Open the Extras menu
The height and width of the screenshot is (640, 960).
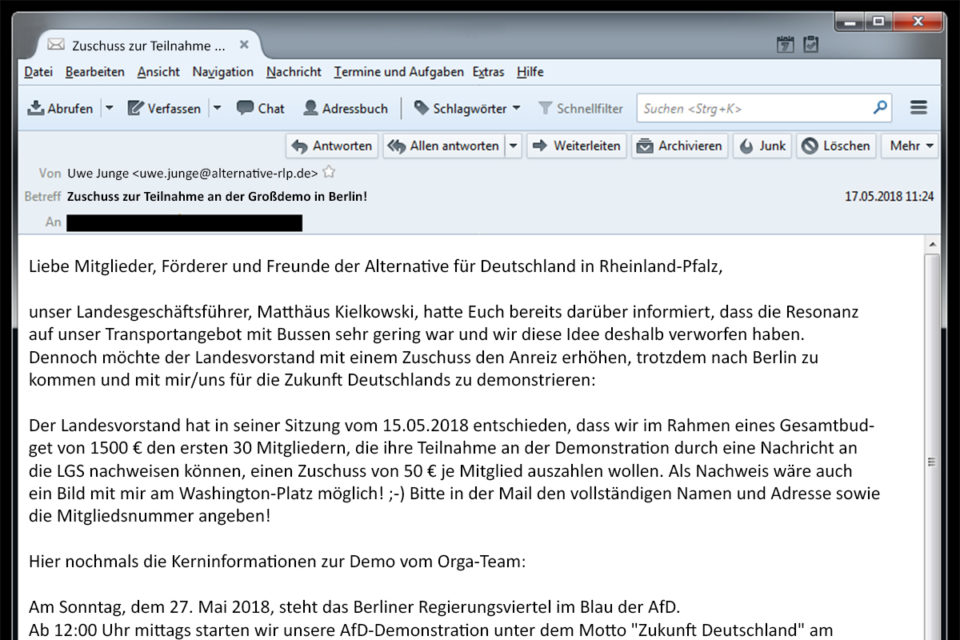coord(489,72)
